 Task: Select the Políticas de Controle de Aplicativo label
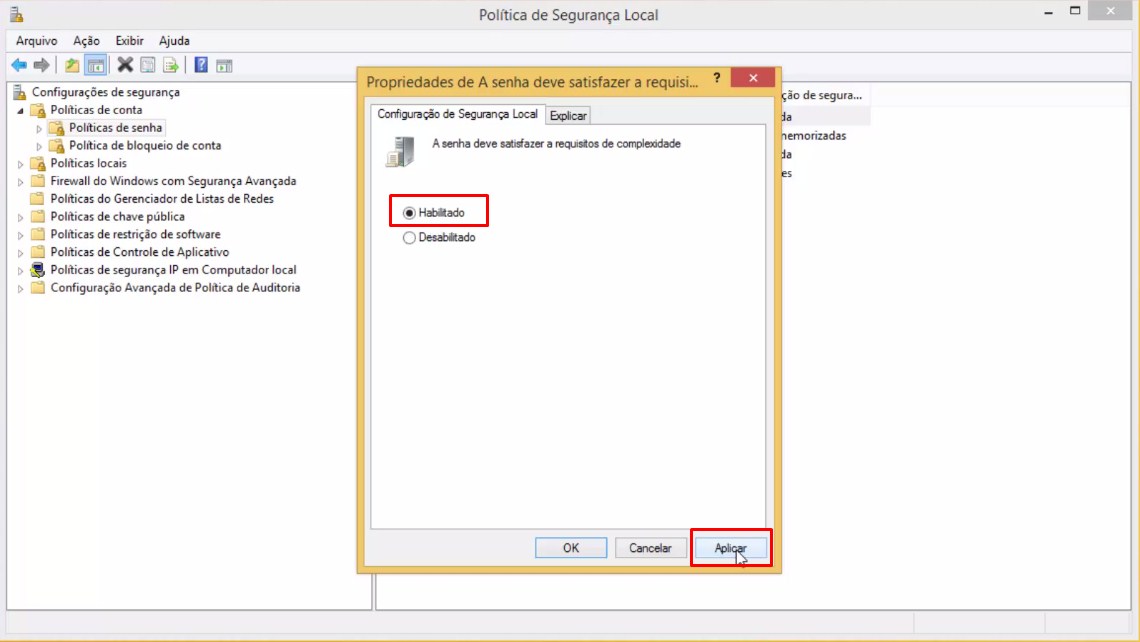[139, 252]
